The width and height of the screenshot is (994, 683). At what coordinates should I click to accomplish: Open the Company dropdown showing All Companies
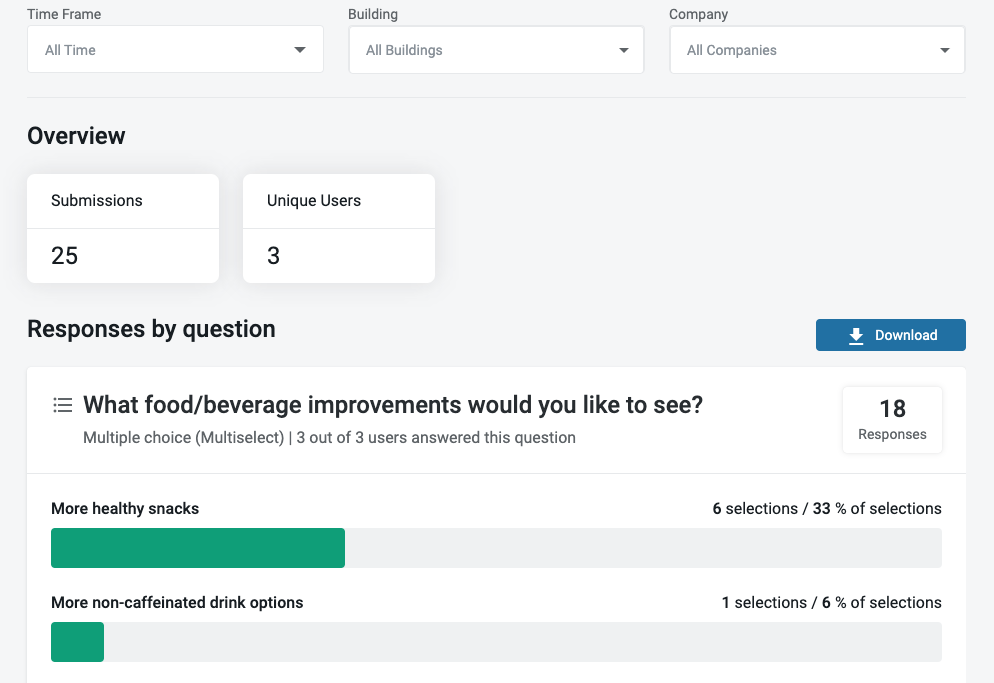pos(816,50)
